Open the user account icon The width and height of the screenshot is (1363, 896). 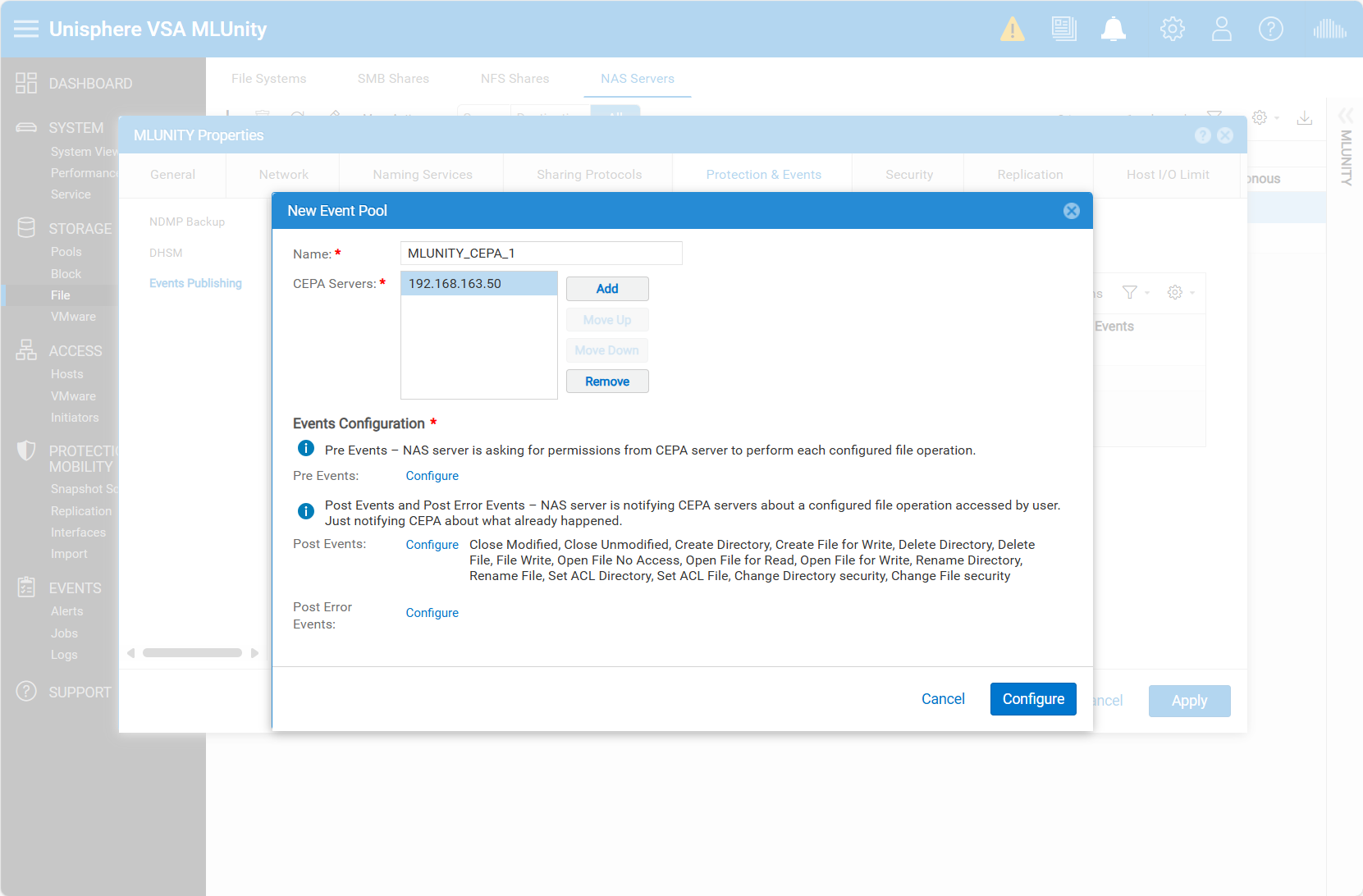pos(1221,30)
